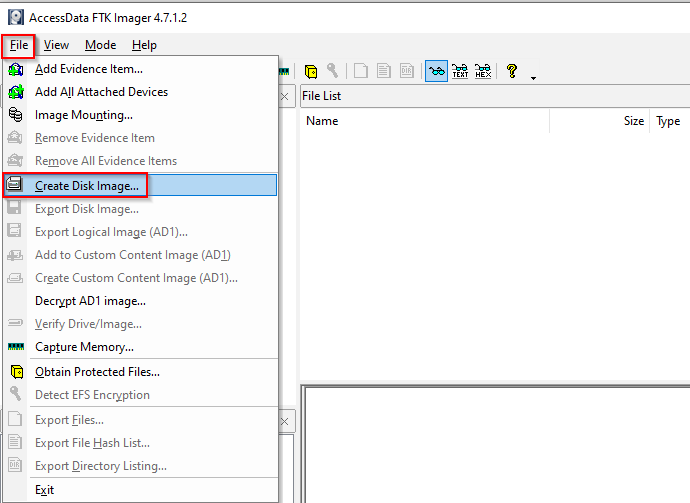Click the toolbar memory capture icon behind menu
Image resolution: width=690 pixels, height=503 pixels.
click(x=284, y=71)
